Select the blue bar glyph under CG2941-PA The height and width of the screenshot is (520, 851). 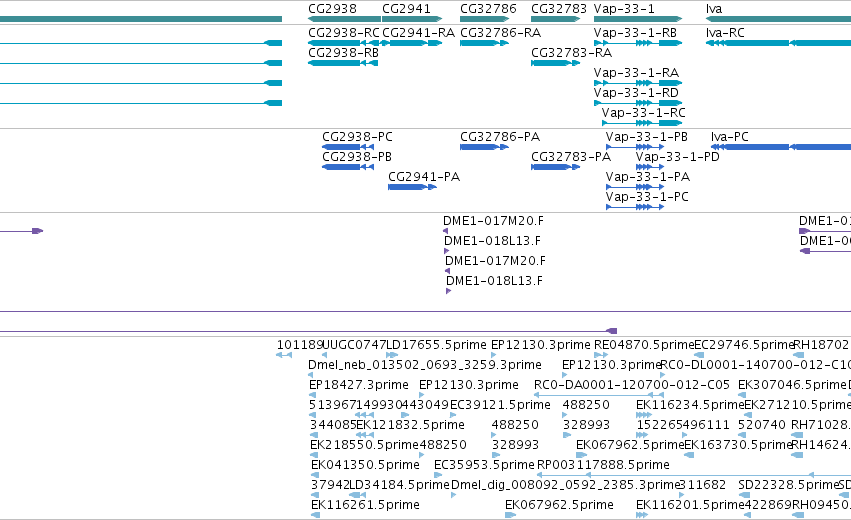tap(412, 187)
